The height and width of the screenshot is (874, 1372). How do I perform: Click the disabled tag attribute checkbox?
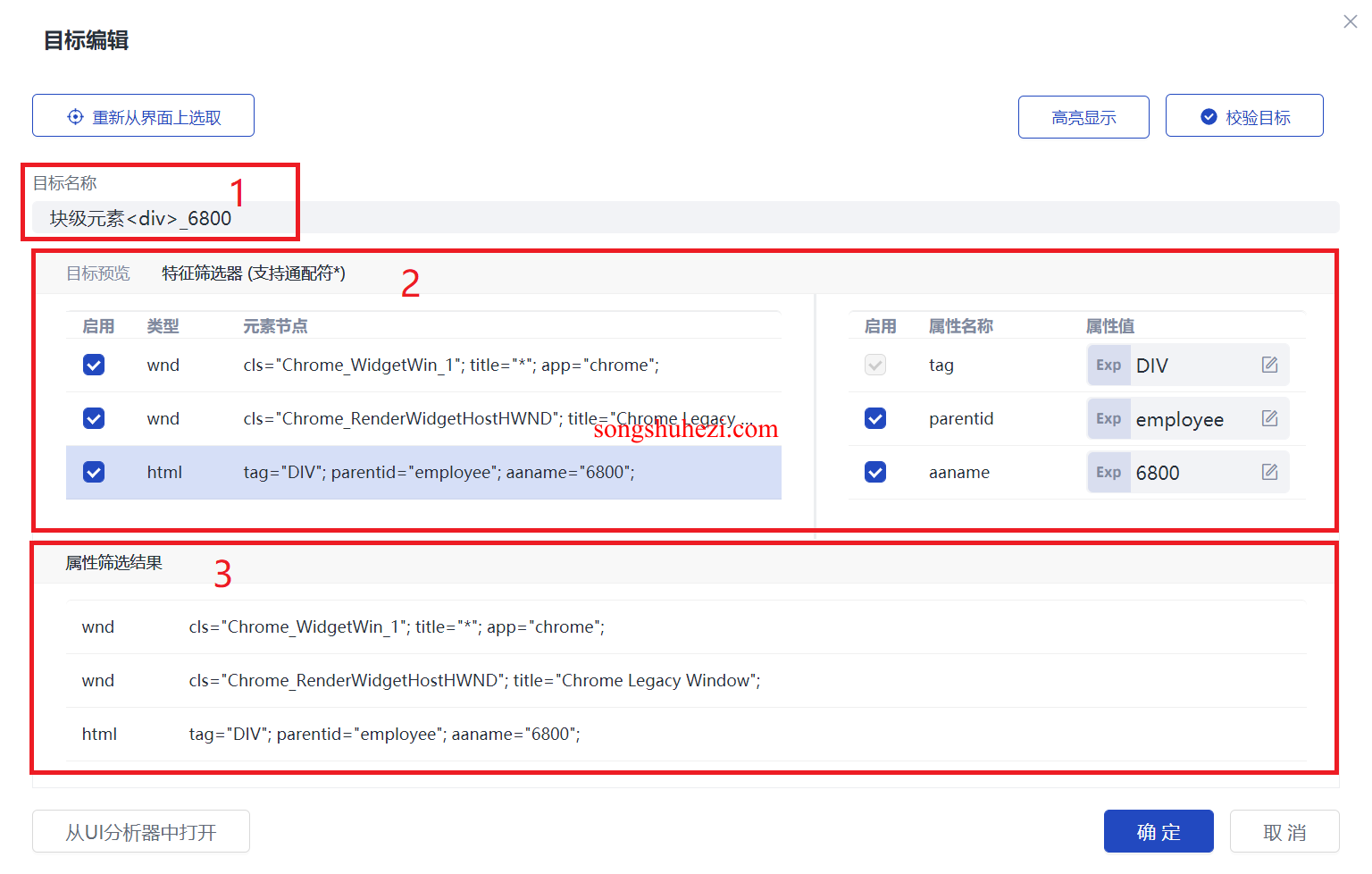coord(875,365)
